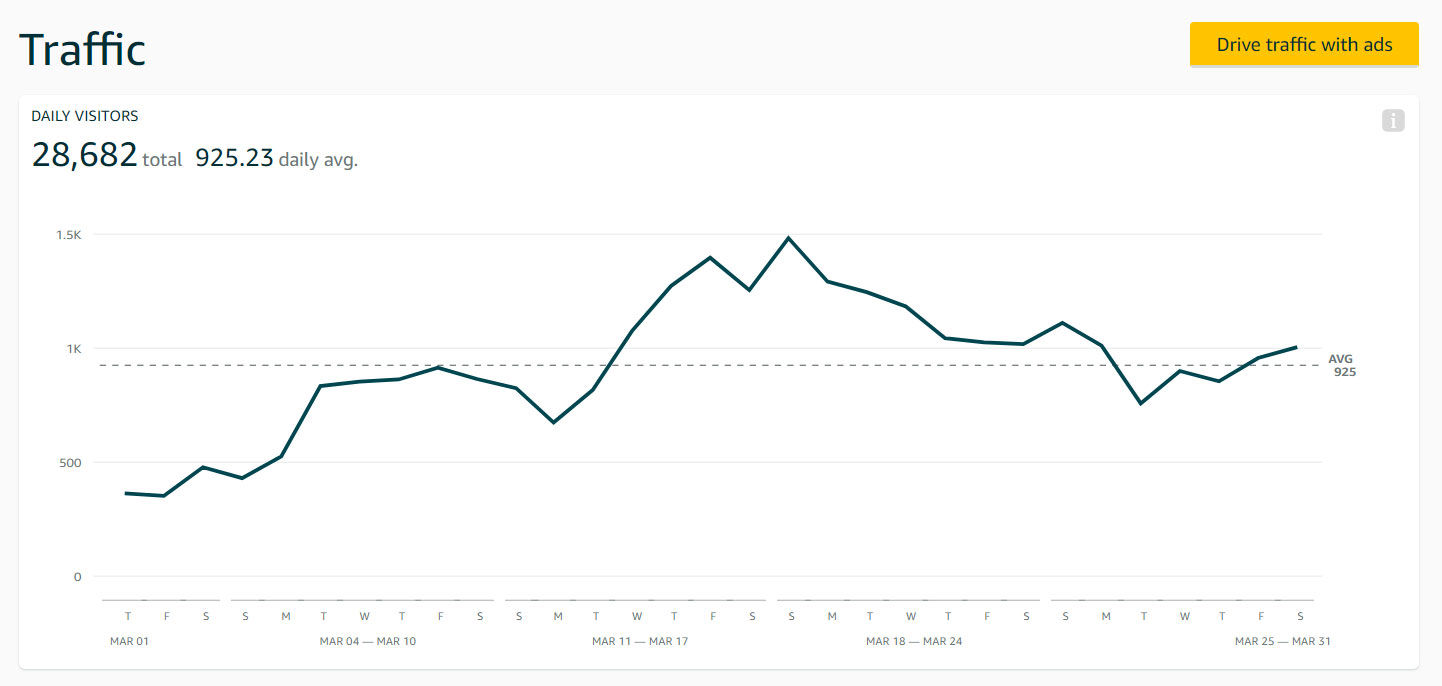Select the MAR 01 date range label

128,641
